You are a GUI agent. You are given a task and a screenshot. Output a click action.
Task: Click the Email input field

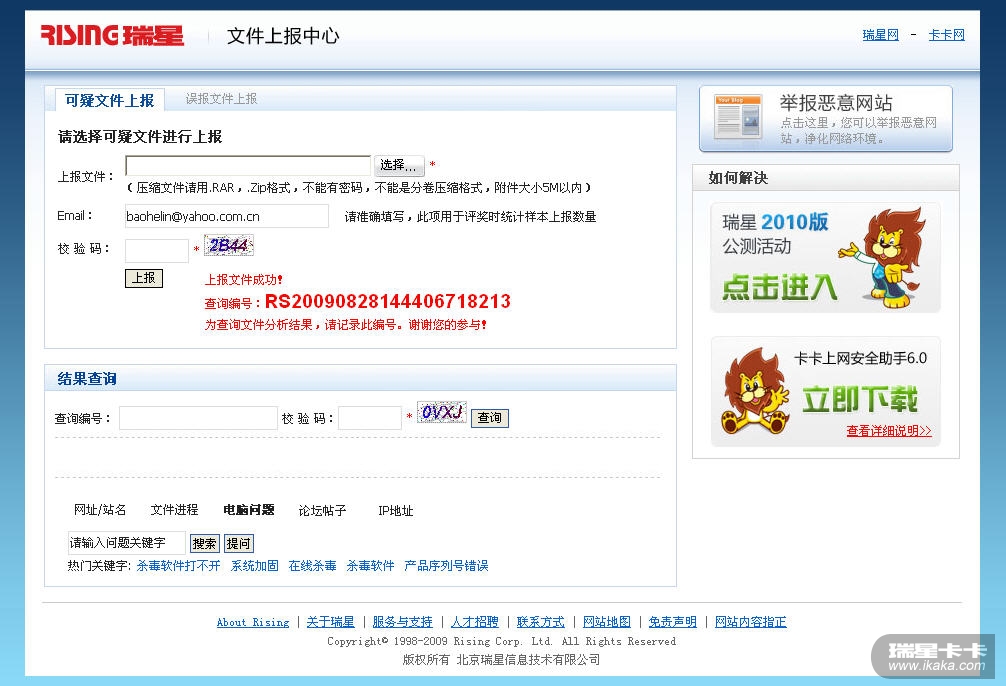[x=227, y=216]
